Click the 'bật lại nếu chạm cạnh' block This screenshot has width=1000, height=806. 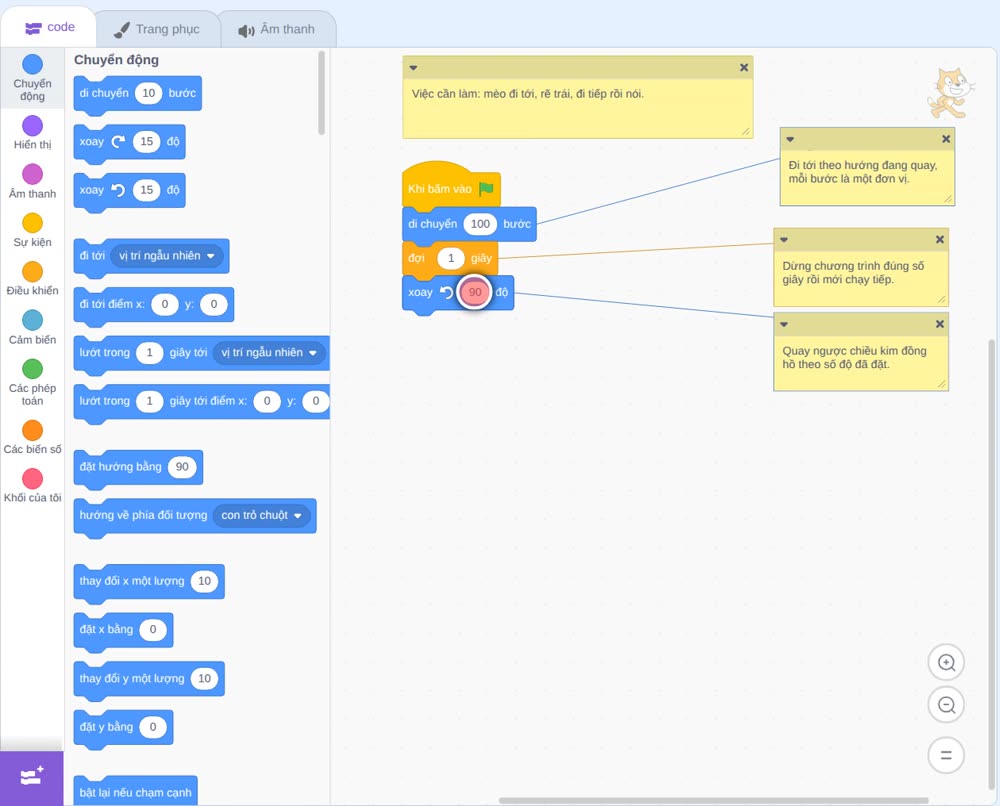[x=135, y=791]
